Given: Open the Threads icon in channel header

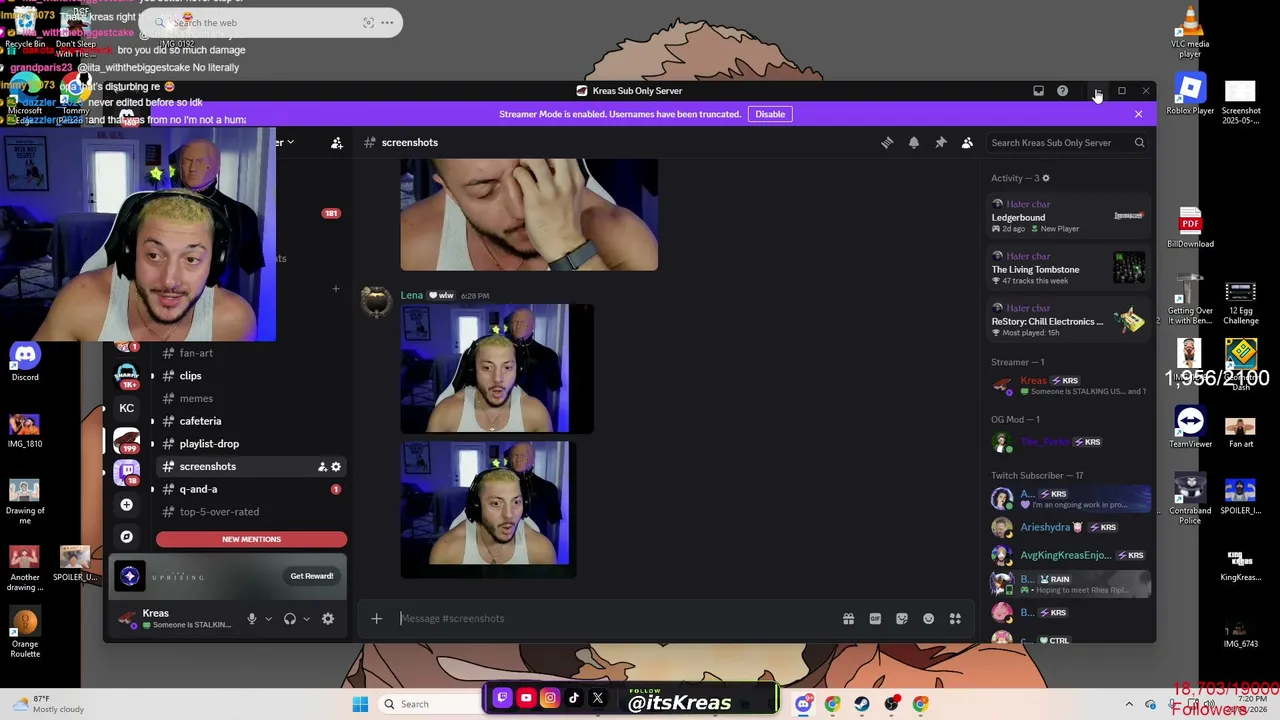Looking at the screenshot, I should click(887, 143).
